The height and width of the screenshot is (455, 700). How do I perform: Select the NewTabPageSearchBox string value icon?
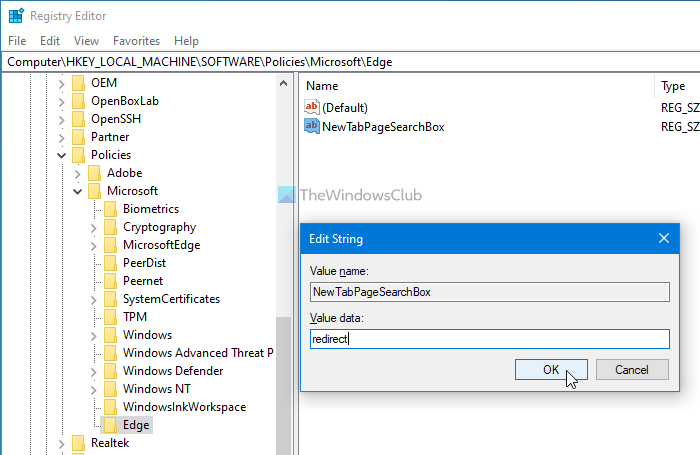[312, 127]
